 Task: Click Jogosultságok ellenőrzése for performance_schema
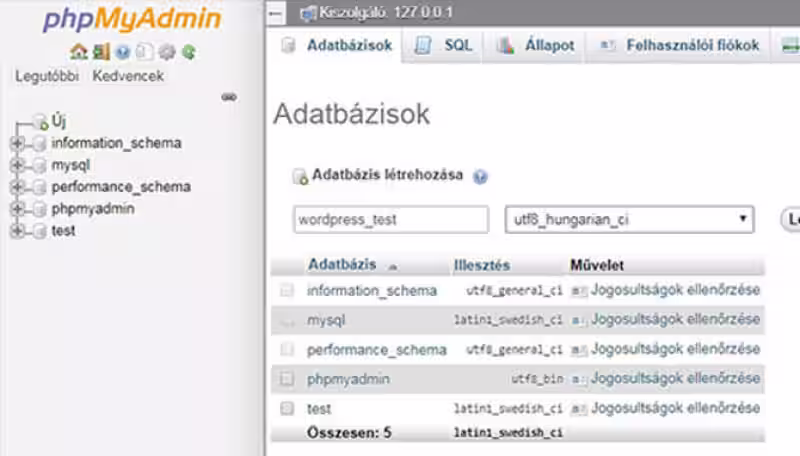click(676, 349)
